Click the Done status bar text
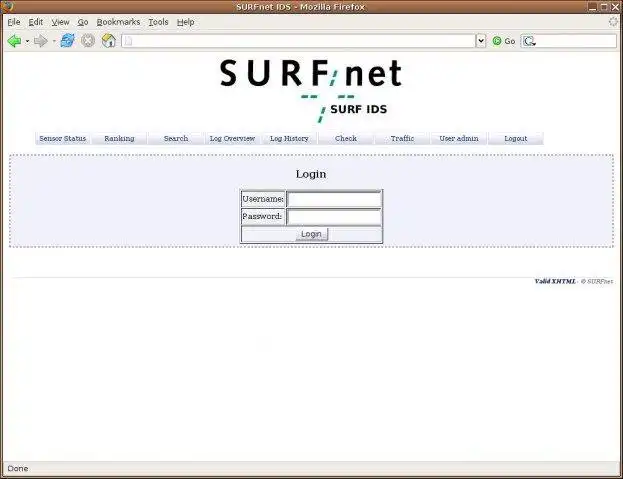Viewport: 623px width, 479px height. (x=18, y=469)
